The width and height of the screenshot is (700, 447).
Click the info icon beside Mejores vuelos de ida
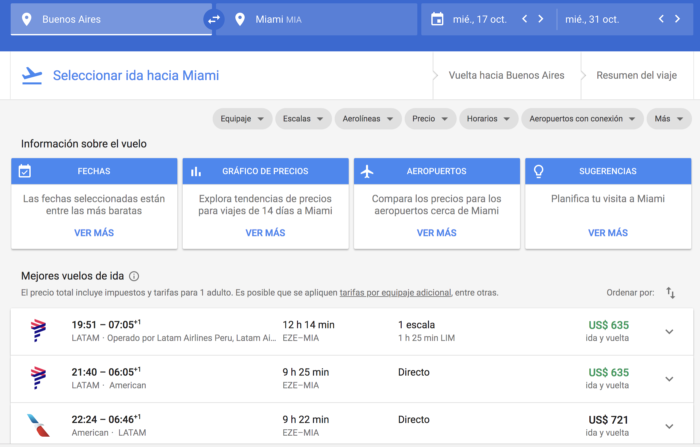click(134, 276)
